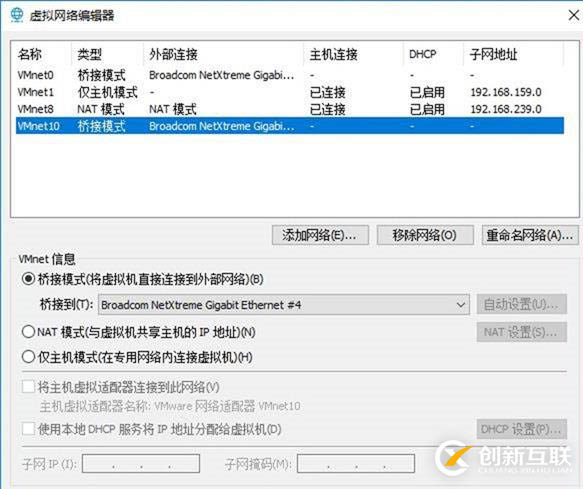
Task: Select the highlighted VMnet10 row
Action: click(290, 126)
